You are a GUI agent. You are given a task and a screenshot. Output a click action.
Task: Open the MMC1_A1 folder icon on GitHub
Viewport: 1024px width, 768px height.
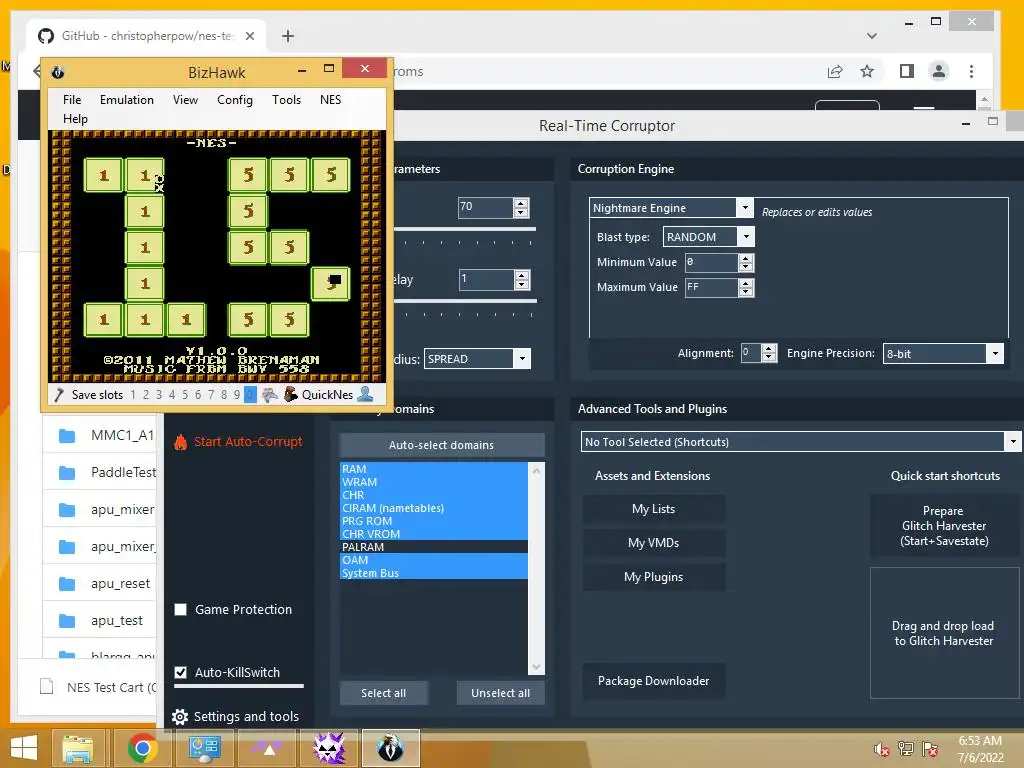click(67, 436)
